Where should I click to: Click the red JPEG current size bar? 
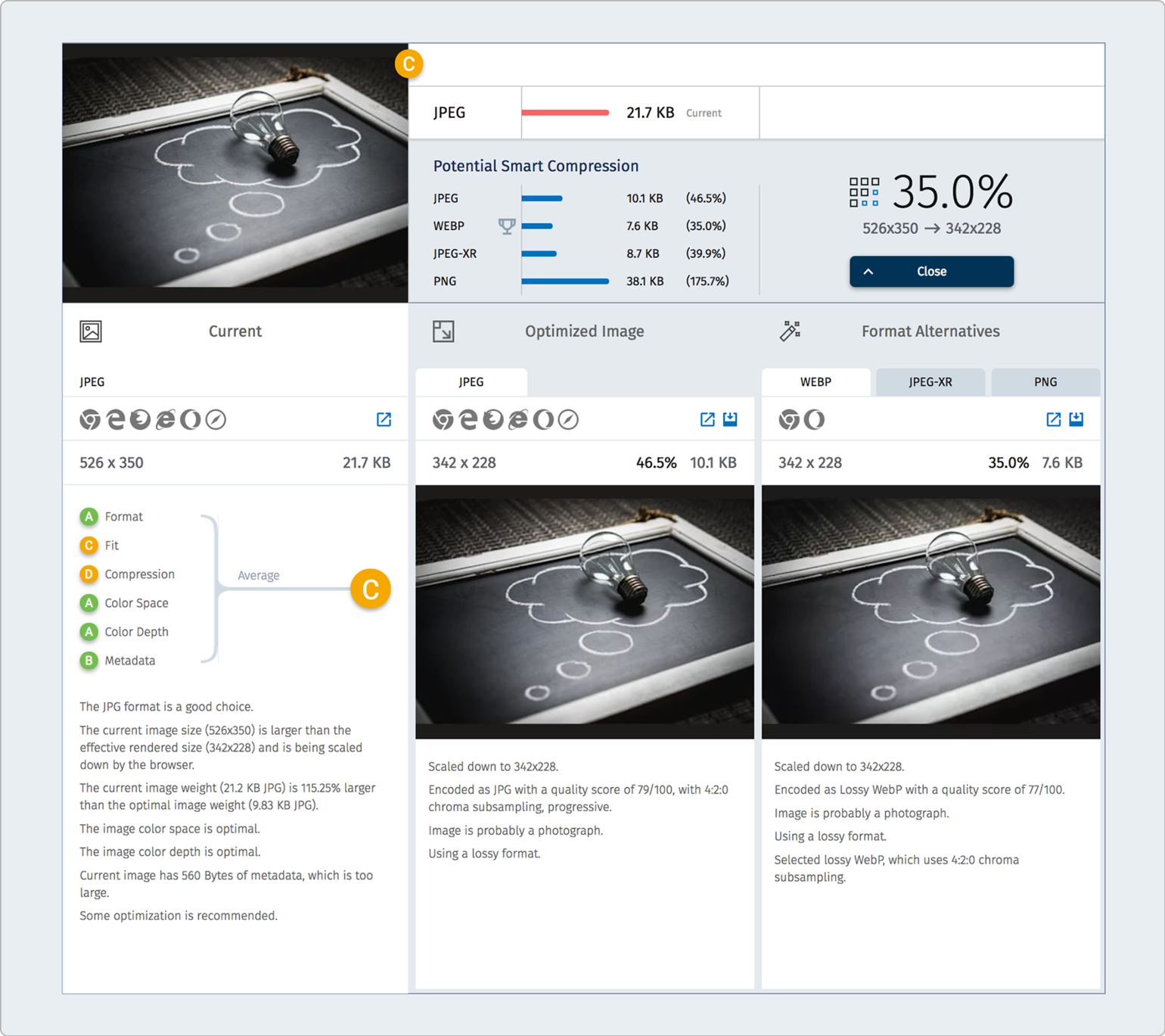click(565, 113)
